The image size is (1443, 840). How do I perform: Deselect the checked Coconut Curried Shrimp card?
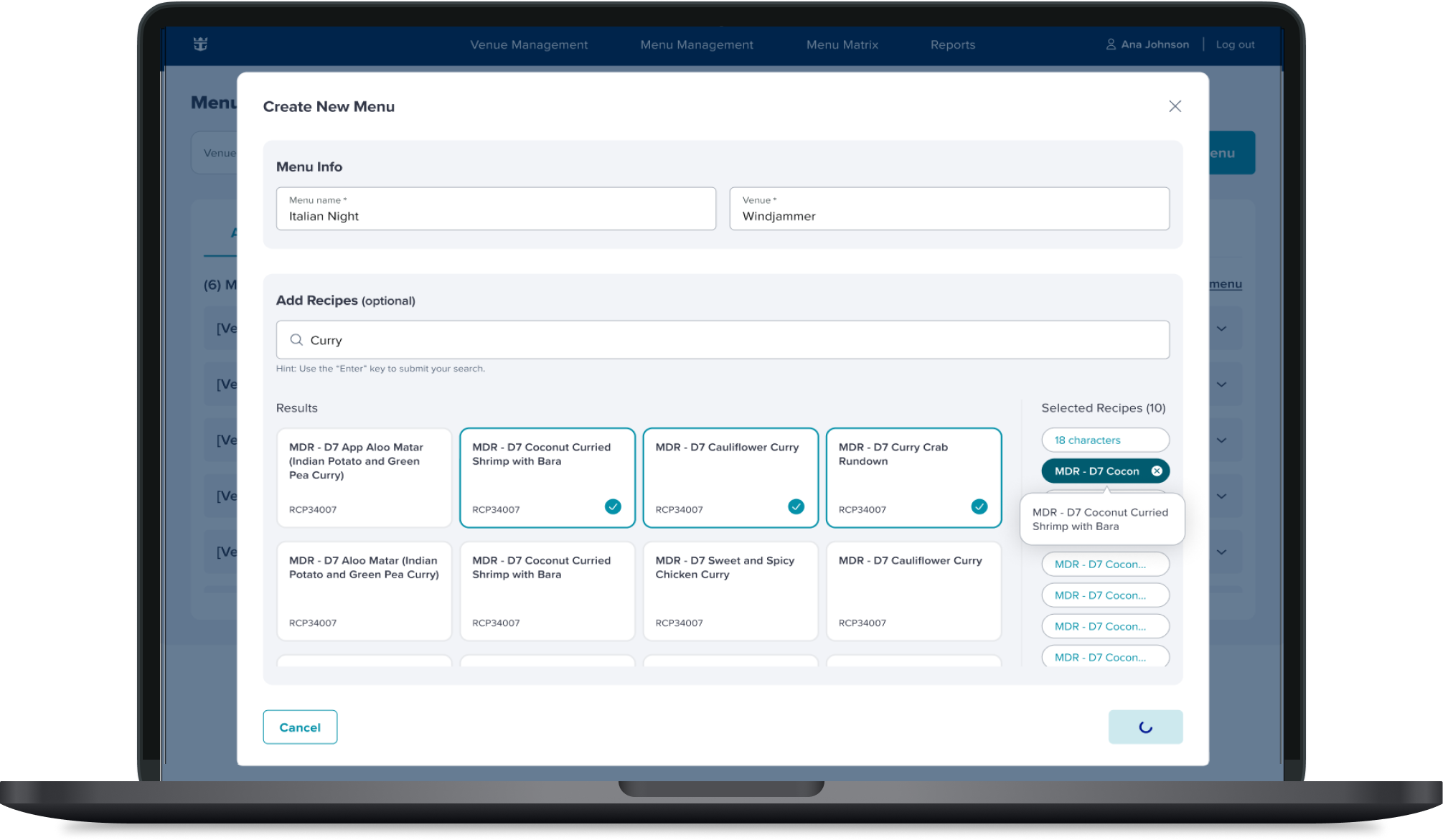(x=612, y=506)
